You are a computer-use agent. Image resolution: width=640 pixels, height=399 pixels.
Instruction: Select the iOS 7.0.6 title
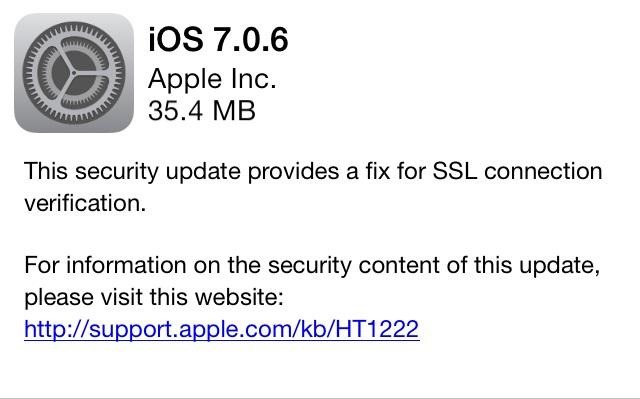point(218,40)
